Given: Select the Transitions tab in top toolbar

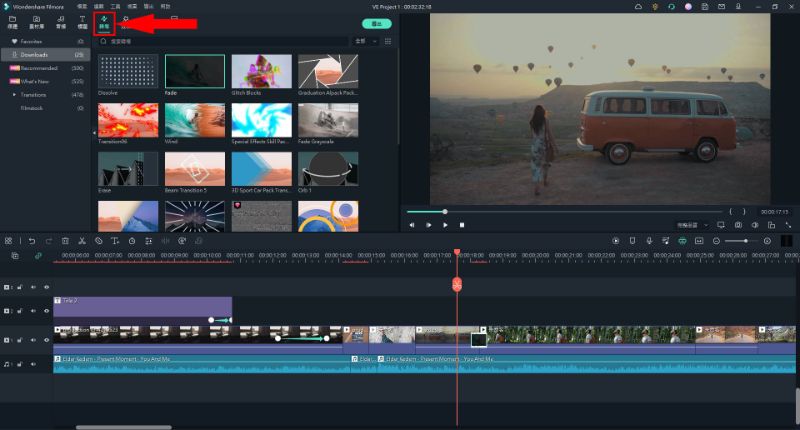Looking at the screenshot, I should (x=104, y=22).
